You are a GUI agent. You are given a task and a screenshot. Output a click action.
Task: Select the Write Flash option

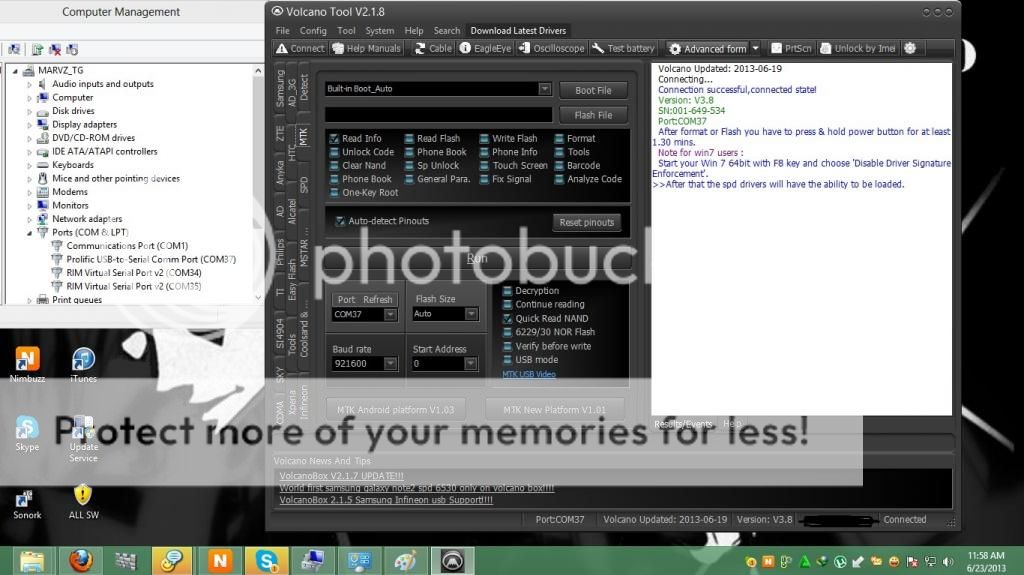(x=508, y=139)
